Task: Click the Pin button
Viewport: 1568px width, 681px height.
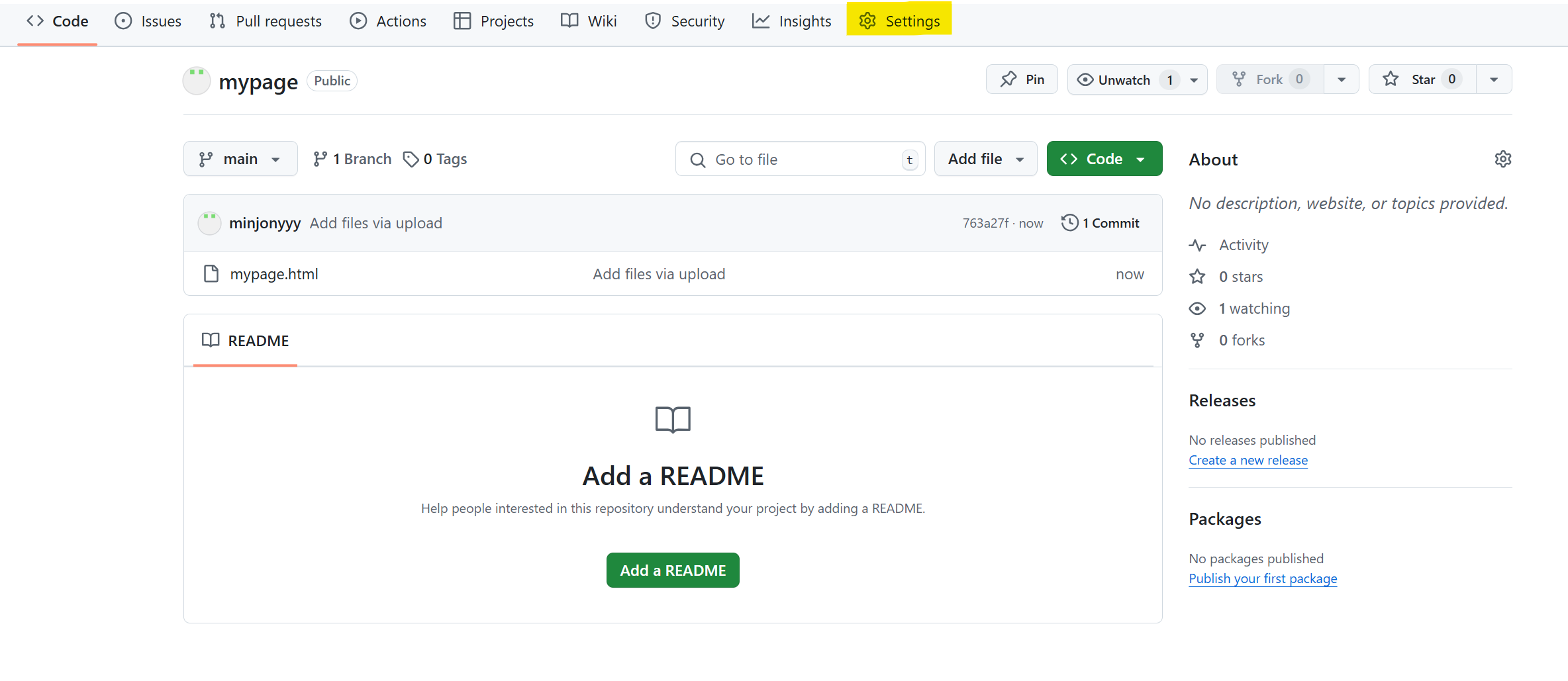Action: click(x=1022, y=79)
